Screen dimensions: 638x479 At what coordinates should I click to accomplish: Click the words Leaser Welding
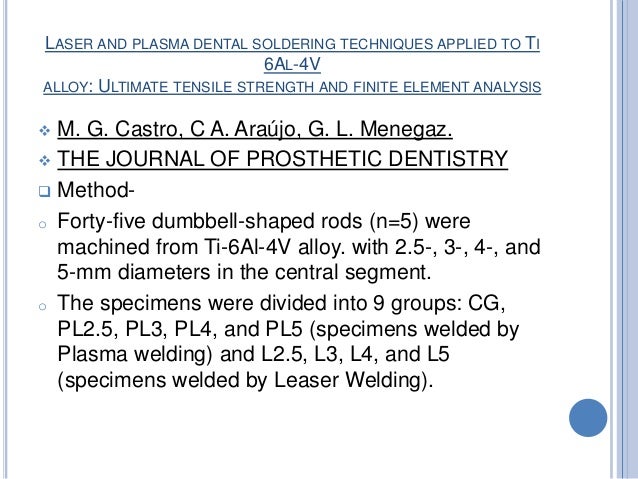(347, 380)
